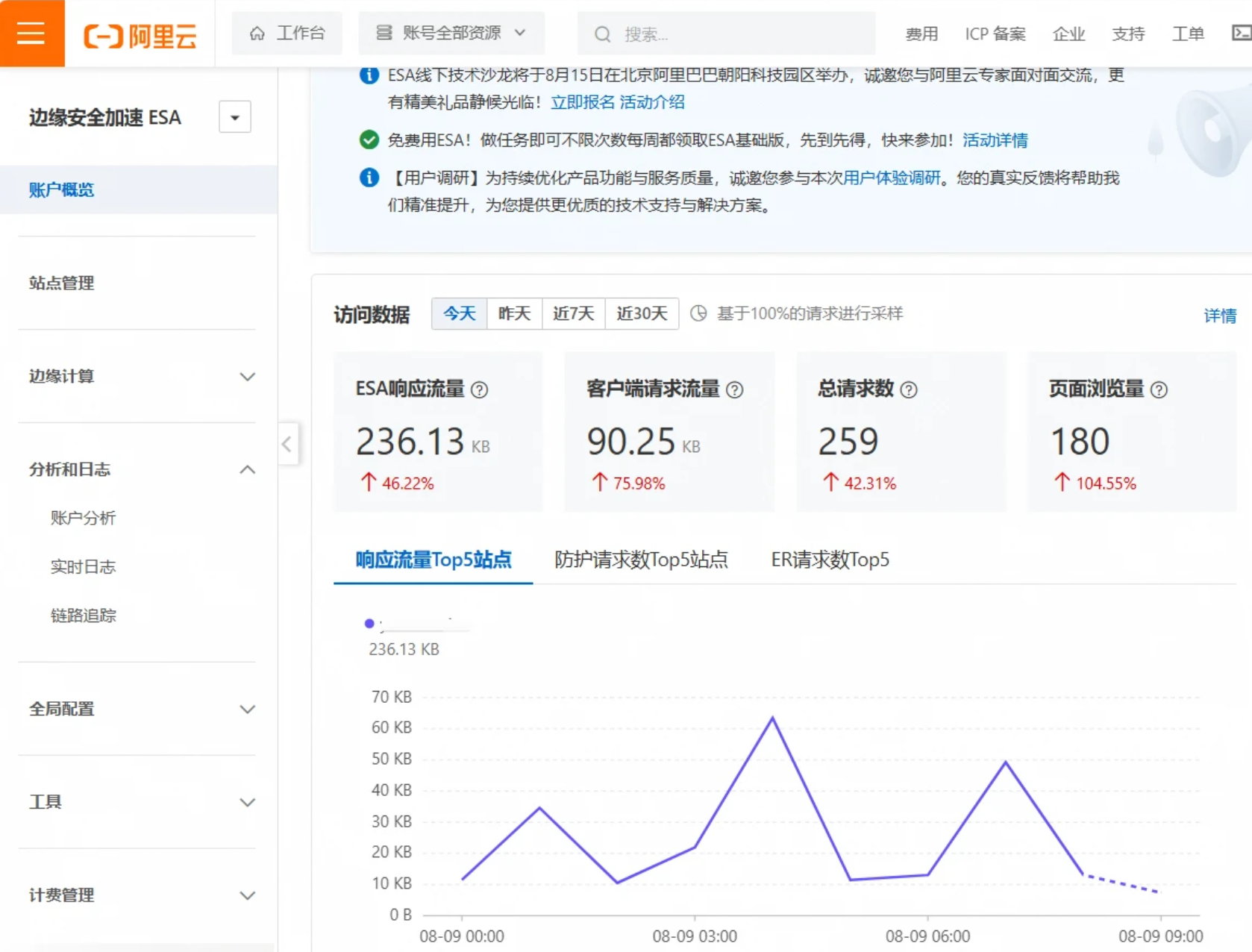Select the 近7天 time range
The height and width of the screenshot is (952, 1252).
(573, 313)
